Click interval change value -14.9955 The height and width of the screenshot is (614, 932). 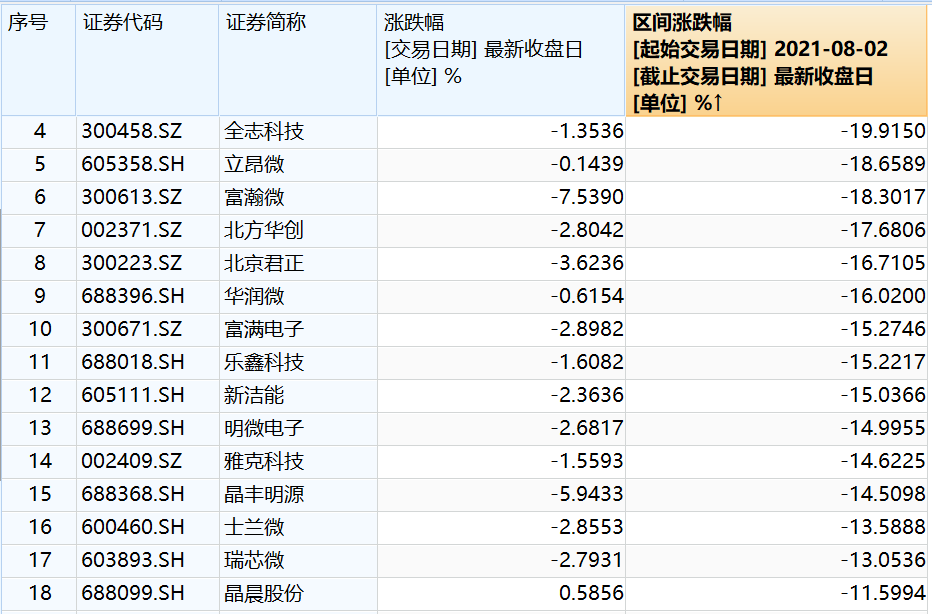click(x=883, y=428)
